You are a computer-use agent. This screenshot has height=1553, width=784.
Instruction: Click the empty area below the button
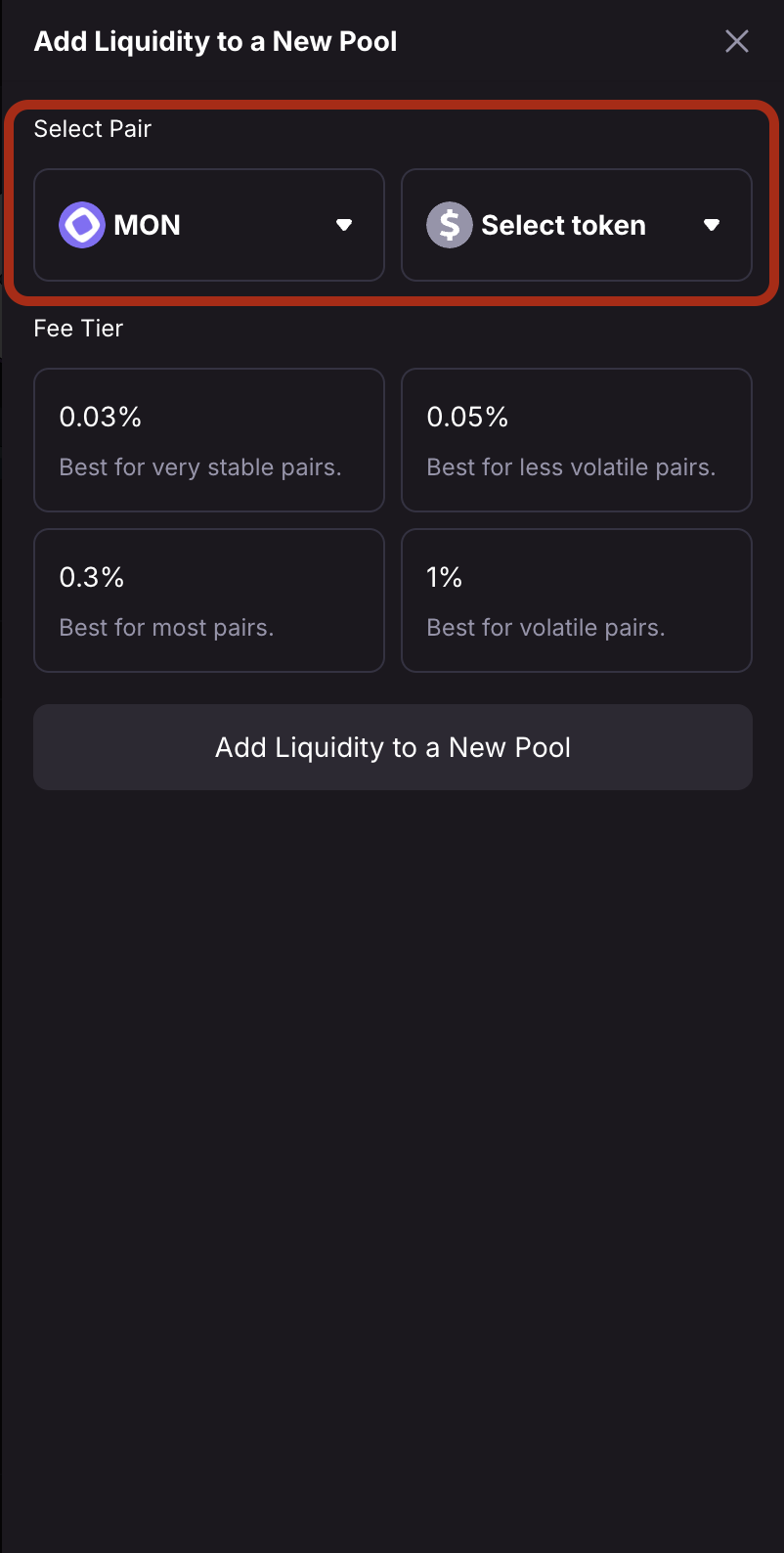(x=391, y=1125)
